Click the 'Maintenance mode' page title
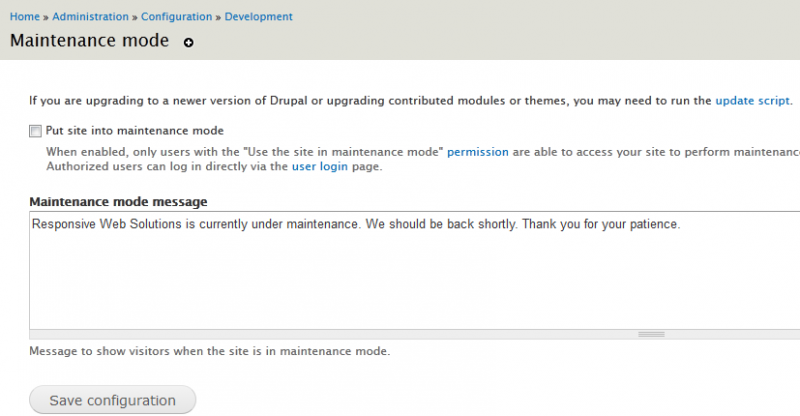800x416 pixels. pyautogui.click(x=89, y=40)
